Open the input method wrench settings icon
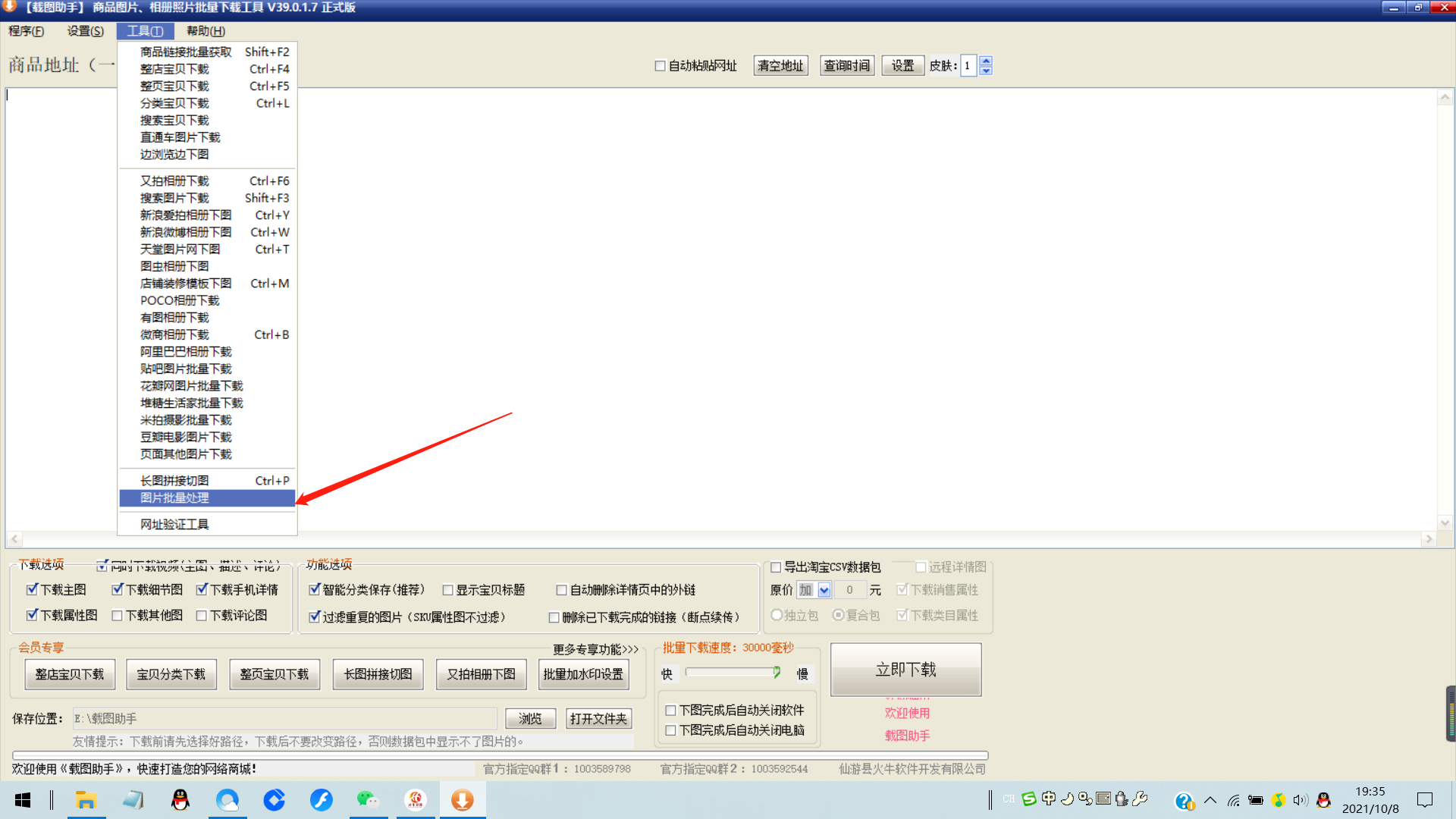The width and height of the screenshot is (1456, 819). pos(1140,799)
